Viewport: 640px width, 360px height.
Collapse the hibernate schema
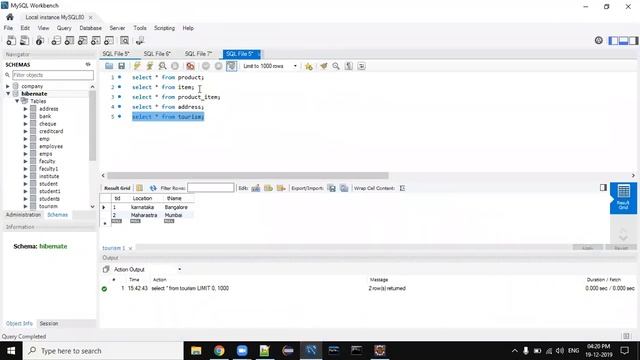pyautogui.click(x=8, y=93)
